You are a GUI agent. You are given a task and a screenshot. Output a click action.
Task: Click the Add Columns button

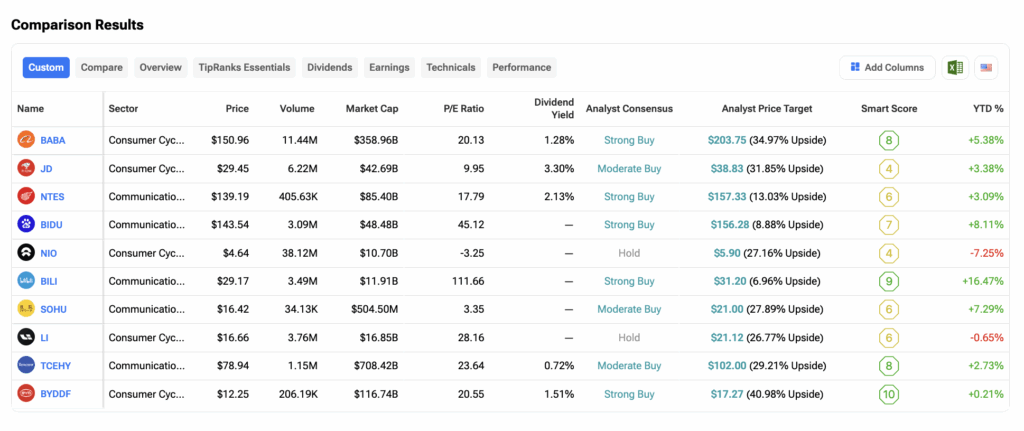[x=887, y=67]
